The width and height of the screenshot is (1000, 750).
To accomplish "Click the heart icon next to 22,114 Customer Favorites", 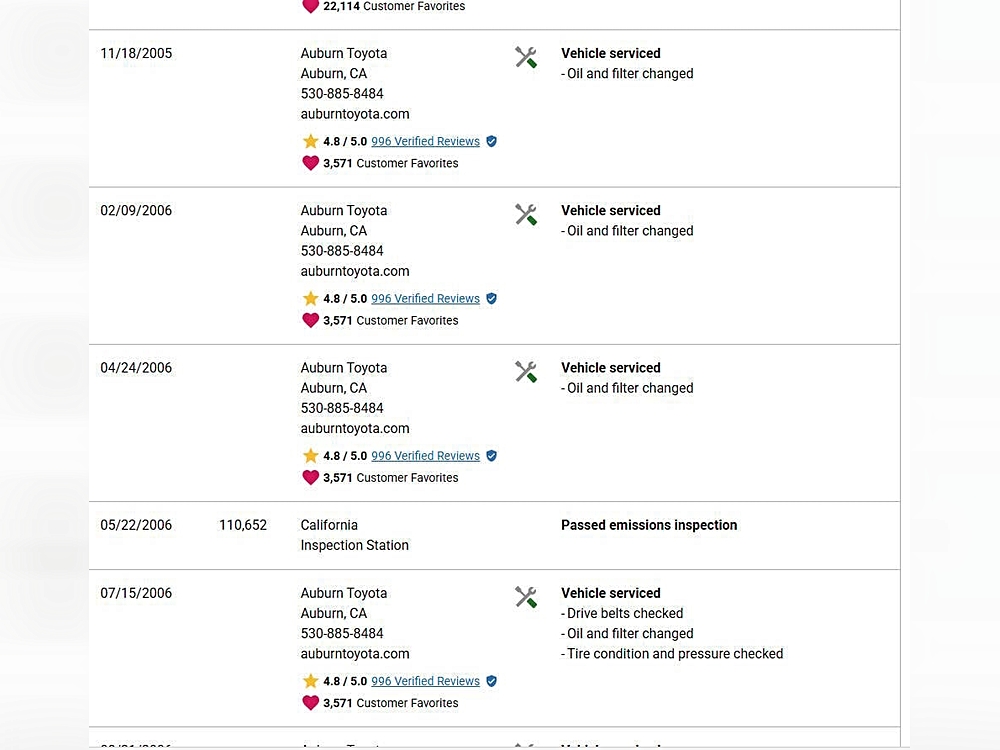I will click(x=311, y=7).
